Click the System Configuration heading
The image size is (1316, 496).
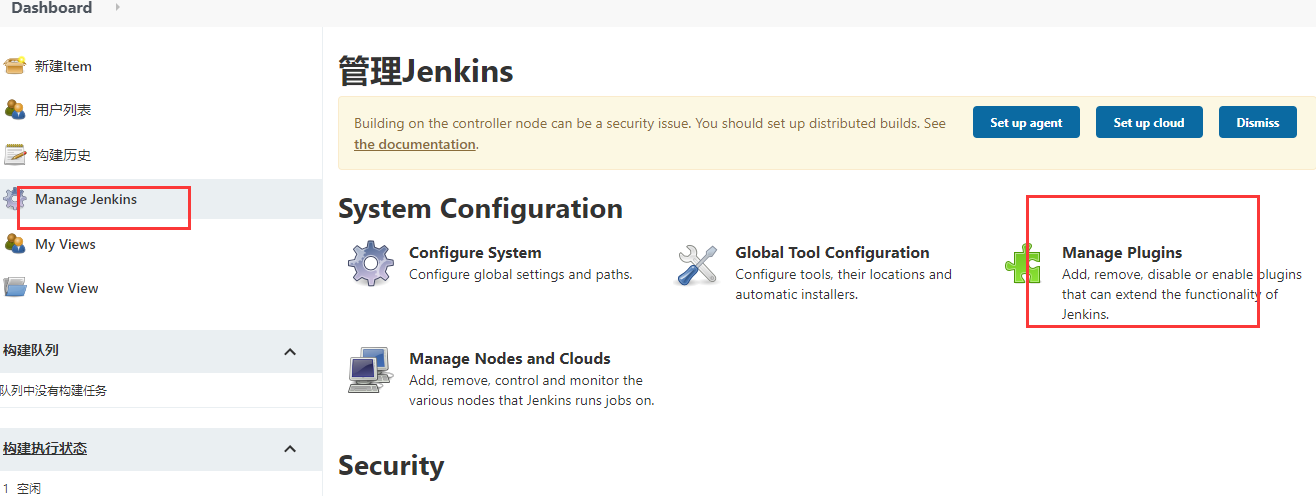[x=480, y=208]
